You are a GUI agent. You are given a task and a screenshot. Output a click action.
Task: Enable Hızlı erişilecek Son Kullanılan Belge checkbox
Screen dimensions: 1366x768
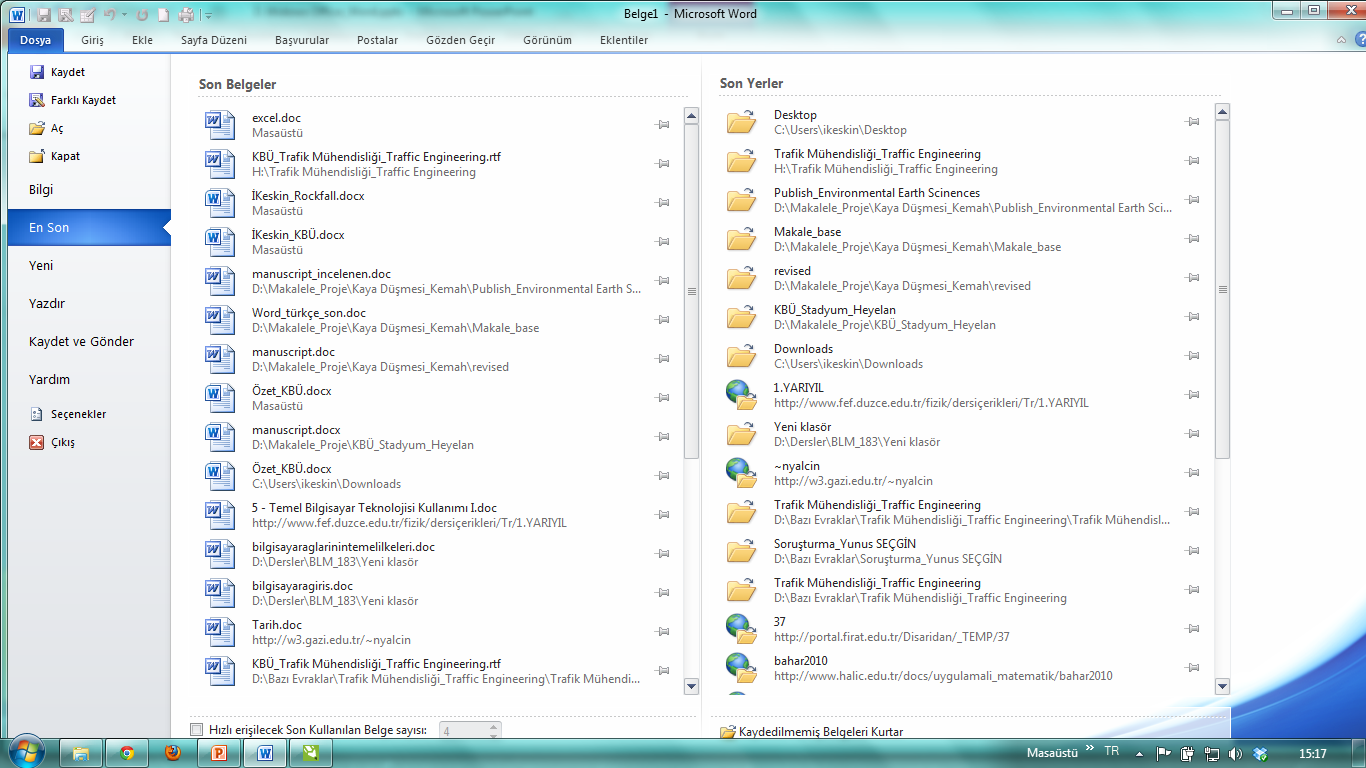(196, 730)
